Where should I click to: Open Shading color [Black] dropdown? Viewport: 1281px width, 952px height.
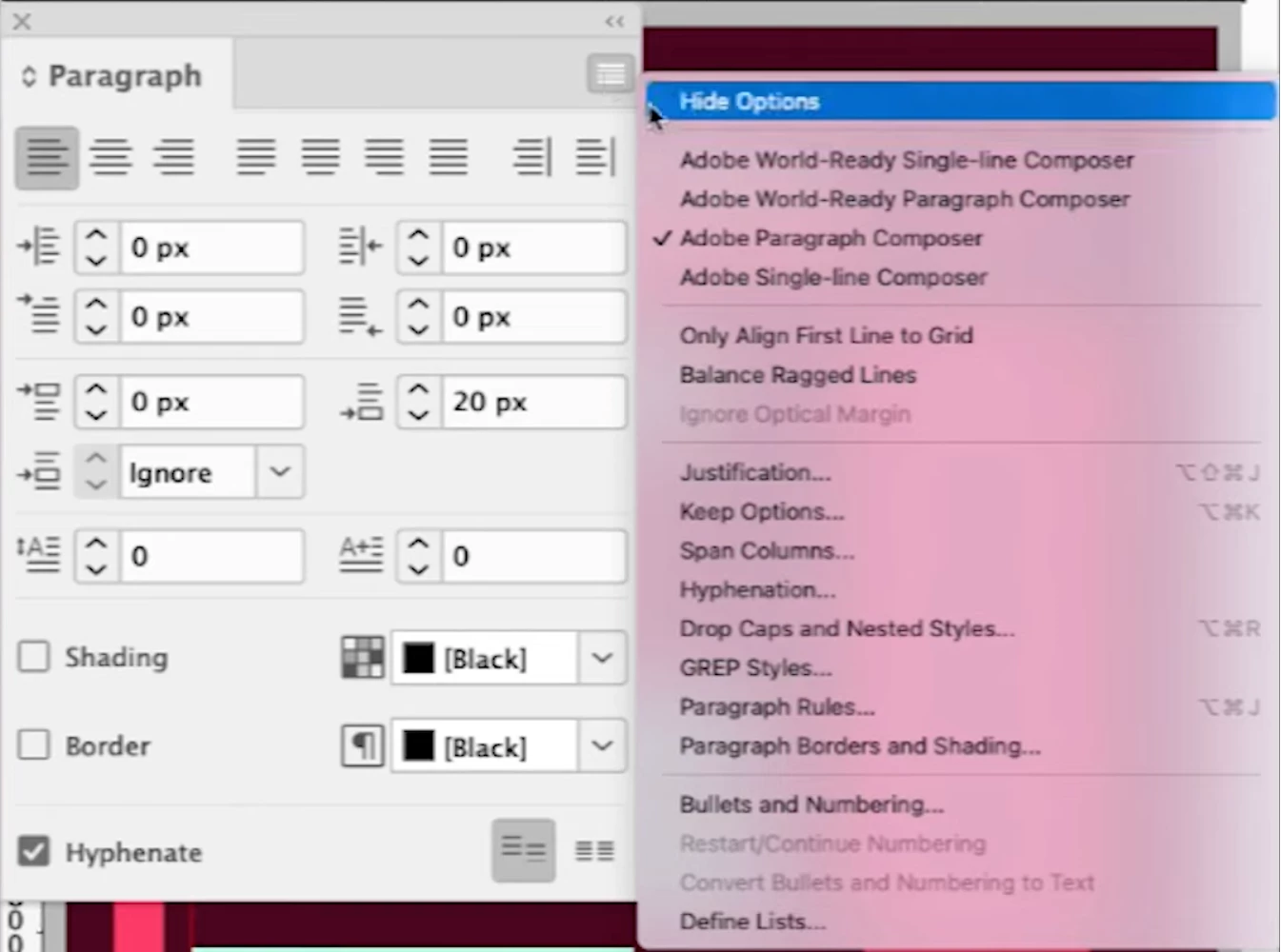click(602, 657)
